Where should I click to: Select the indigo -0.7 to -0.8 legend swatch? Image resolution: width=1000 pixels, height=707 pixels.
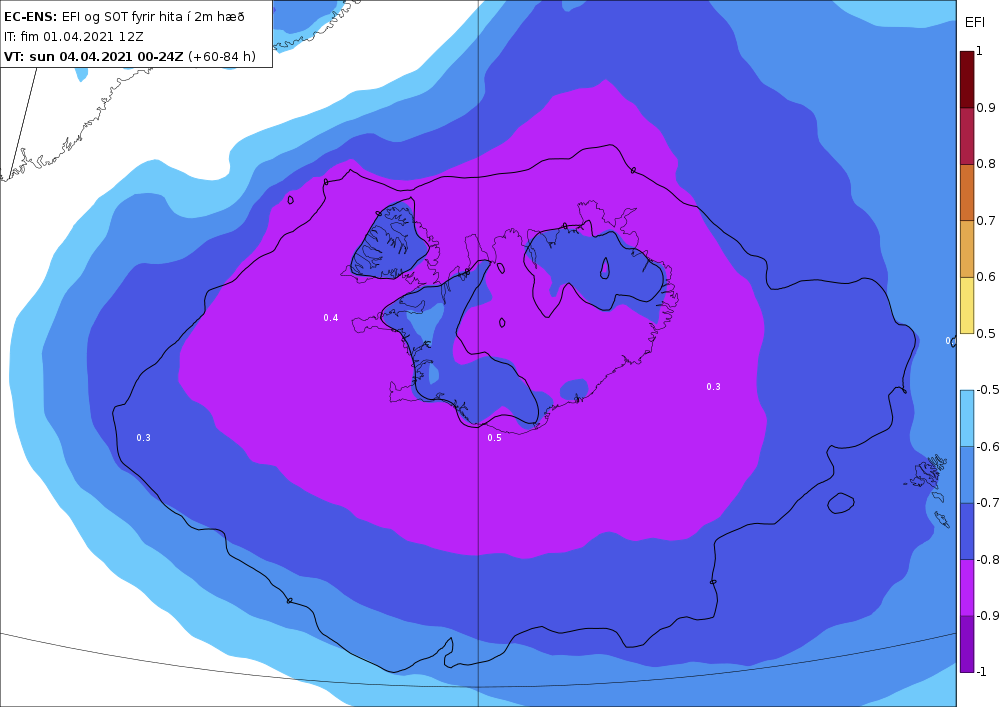pos(967,531)
